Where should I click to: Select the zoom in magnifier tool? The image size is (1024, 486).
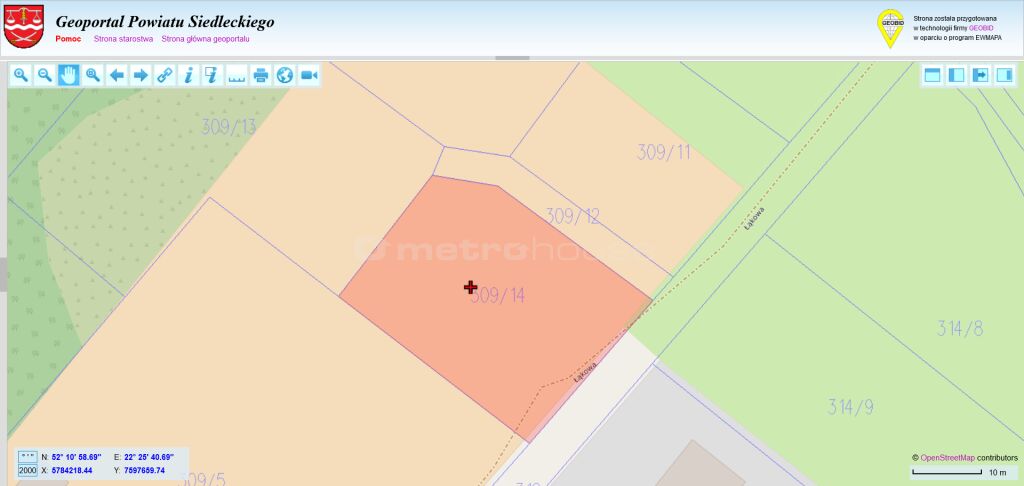pos(21,75)
